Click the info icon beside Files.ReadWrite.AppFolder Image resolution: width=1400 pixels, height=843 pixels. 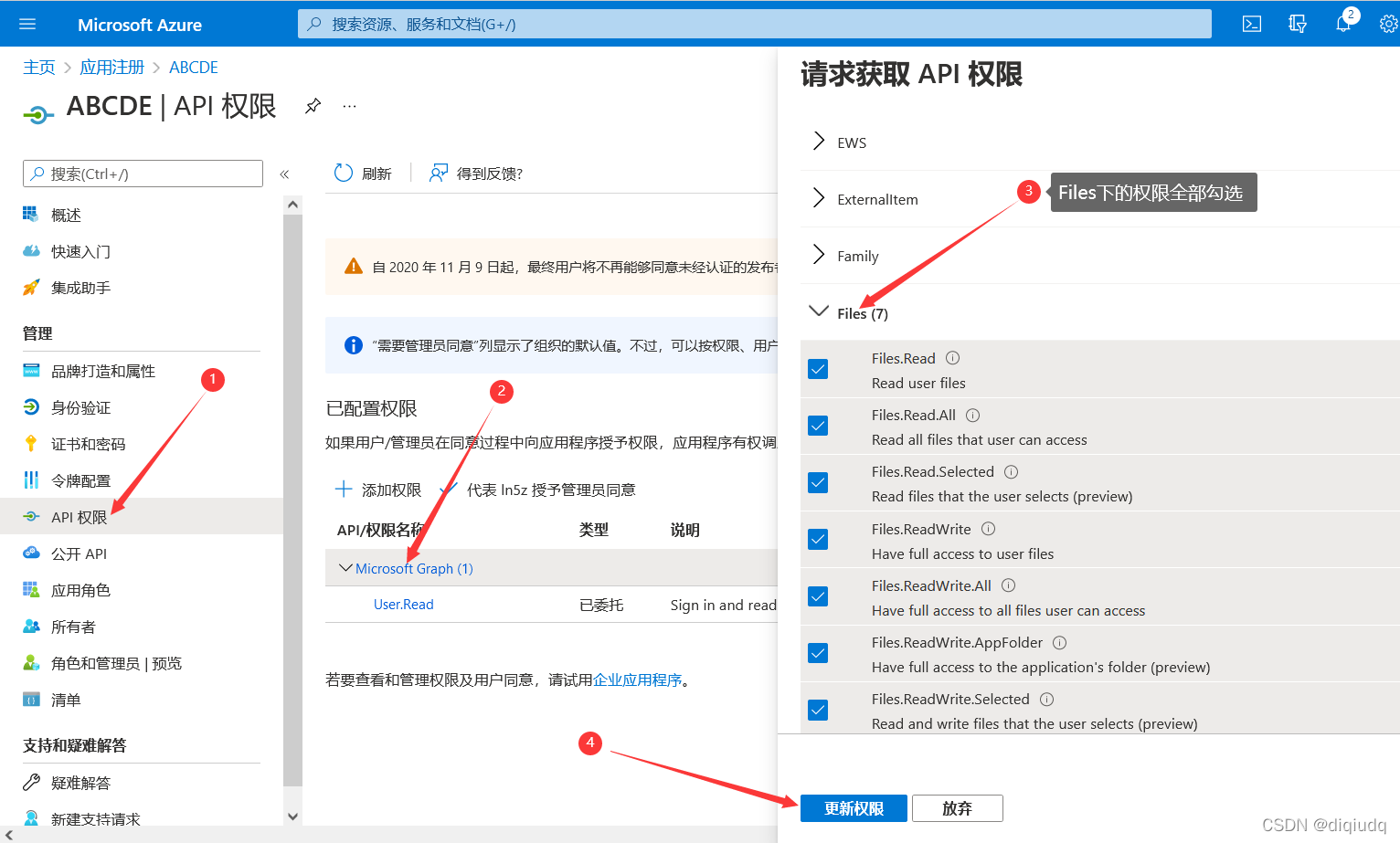click(1059, 643)
